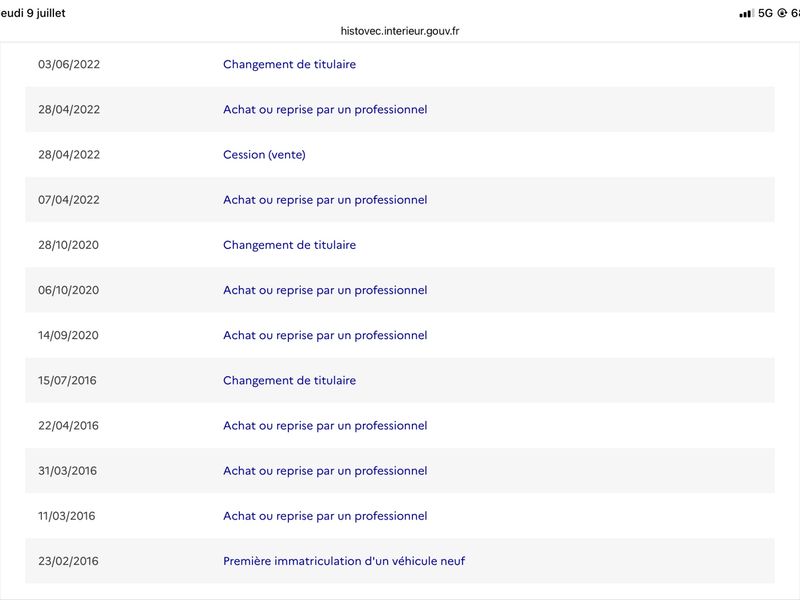The image size is (800, 600).
Task: Tap the 23/02/2016 date cell
Action: click(x=68, y=561)
